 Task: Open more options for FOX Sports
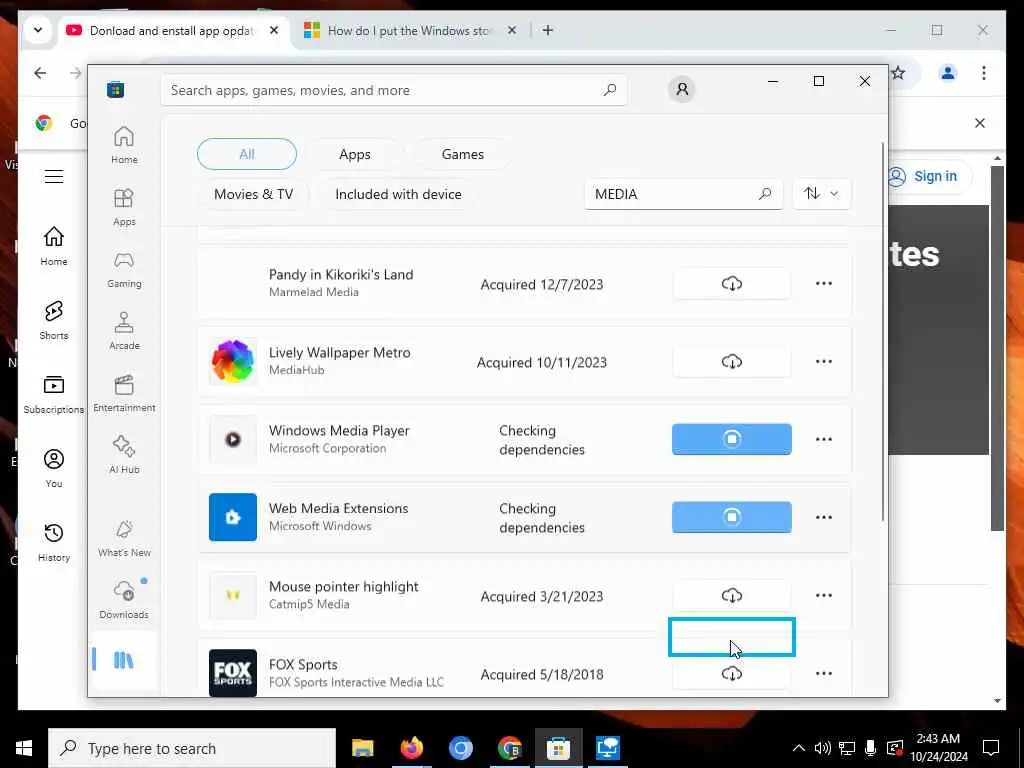pos(824,673)
